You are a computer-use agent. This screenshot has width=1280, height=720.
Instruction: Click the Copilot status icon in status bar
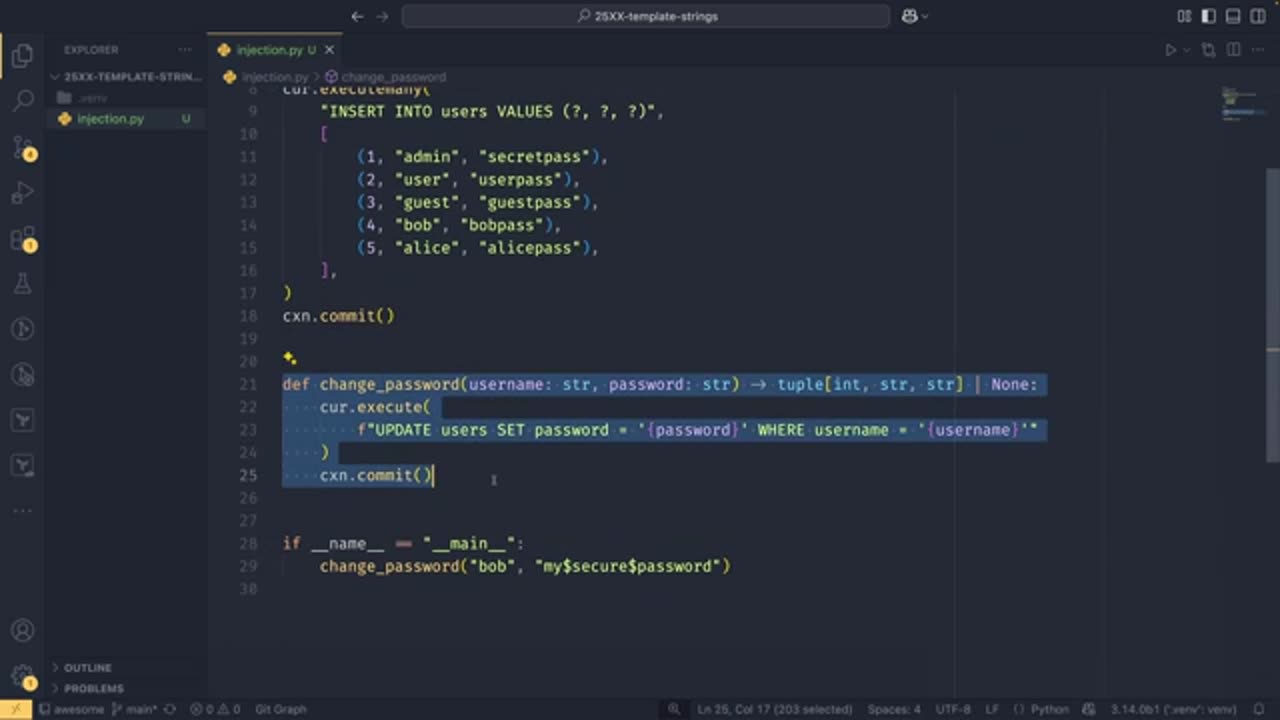point(1088,709)
